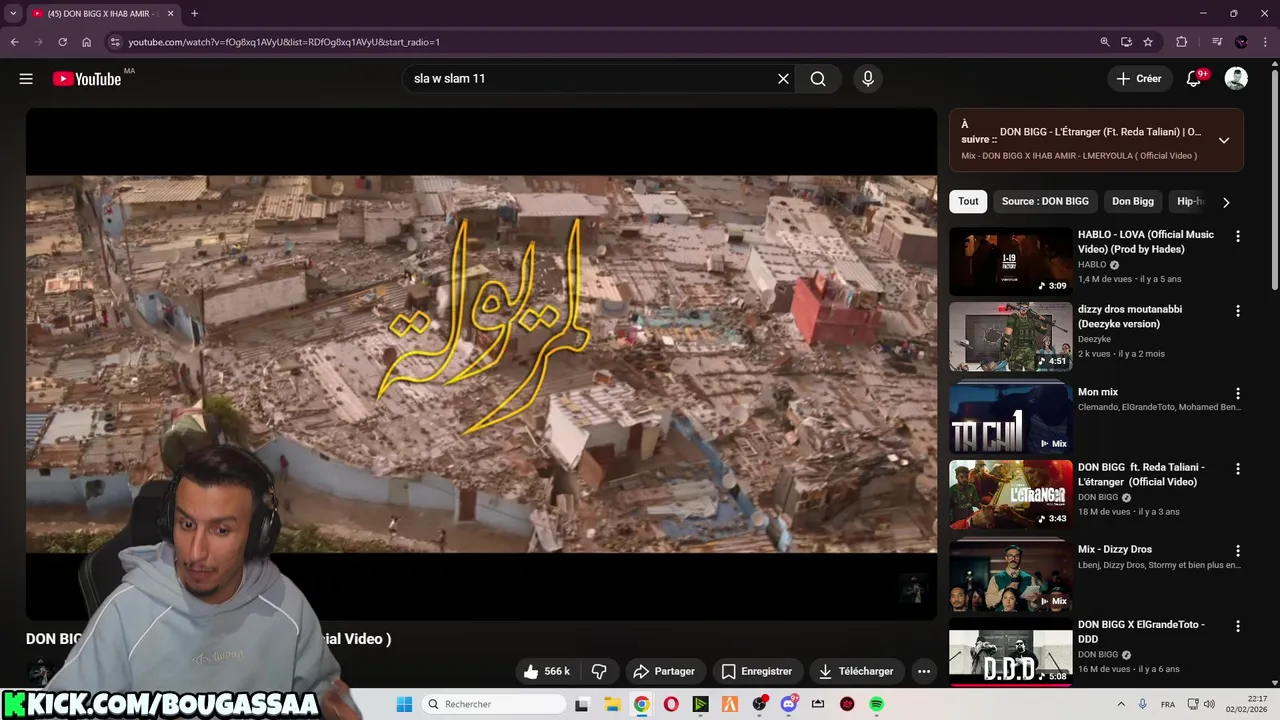Open HABLO - LOVA video title
This screenshot has height=720, width=1280.
(1146, 242)
